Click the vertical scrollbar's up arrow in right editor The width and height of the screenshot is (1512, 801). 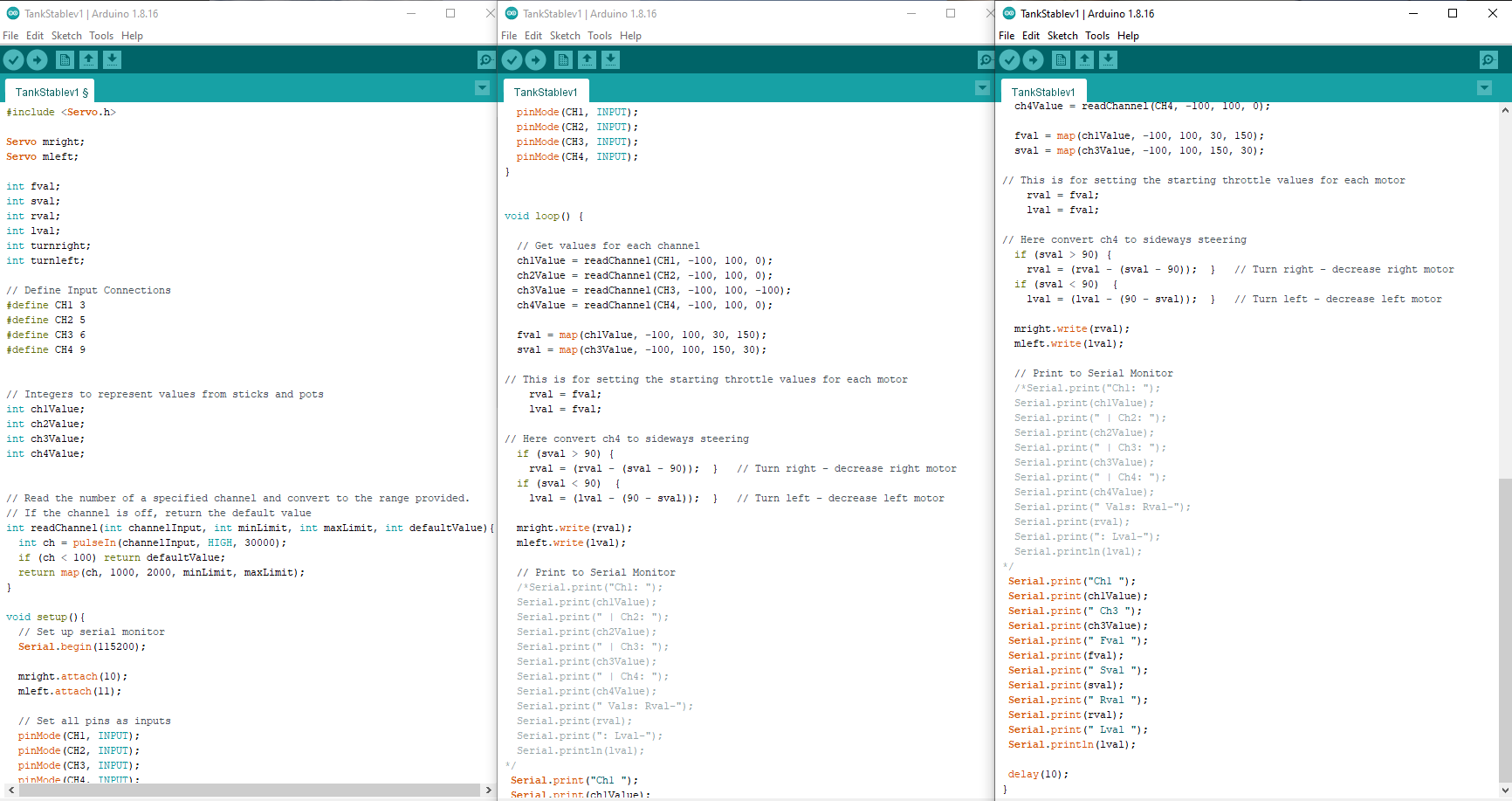[1505, 110]
